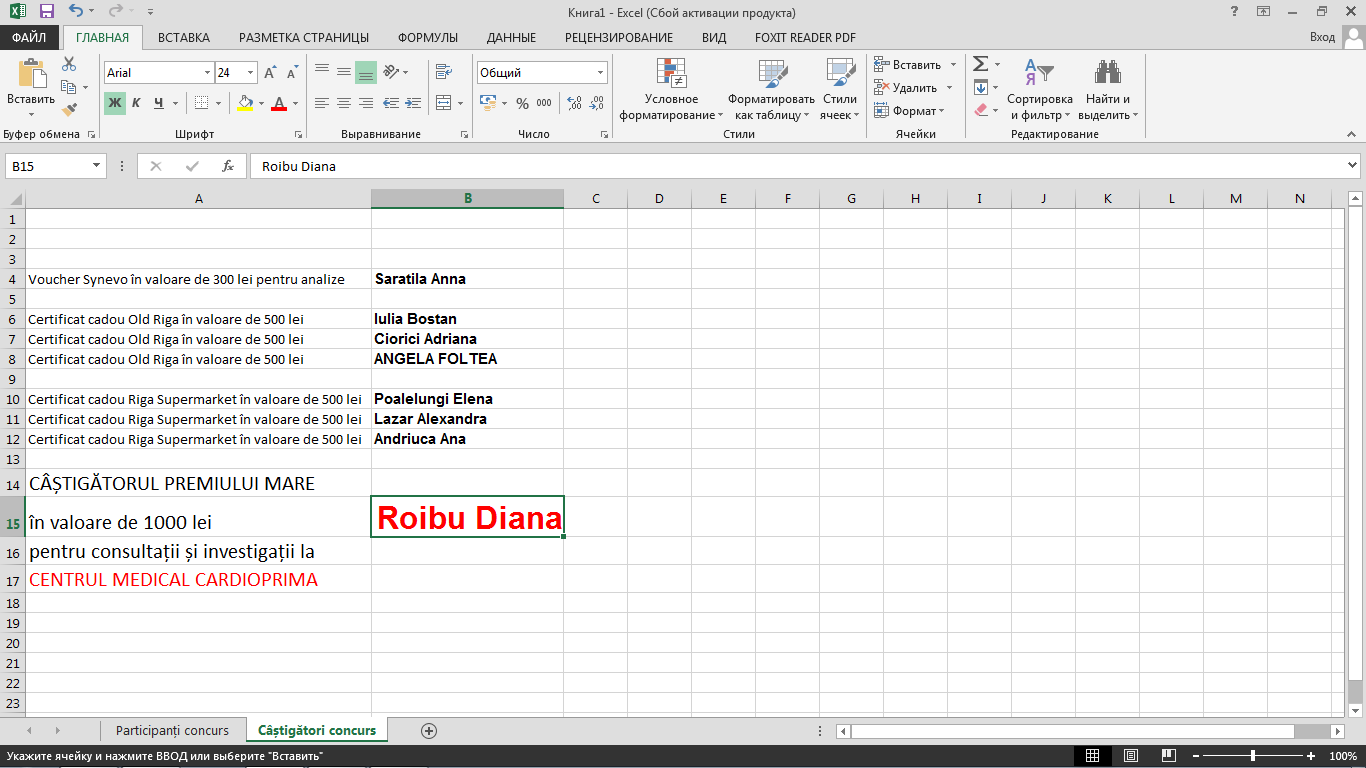Undo the last action in Quick Access
This screenshot has width=1366, height=768.
pyautogui.click(x=77, y=12)
